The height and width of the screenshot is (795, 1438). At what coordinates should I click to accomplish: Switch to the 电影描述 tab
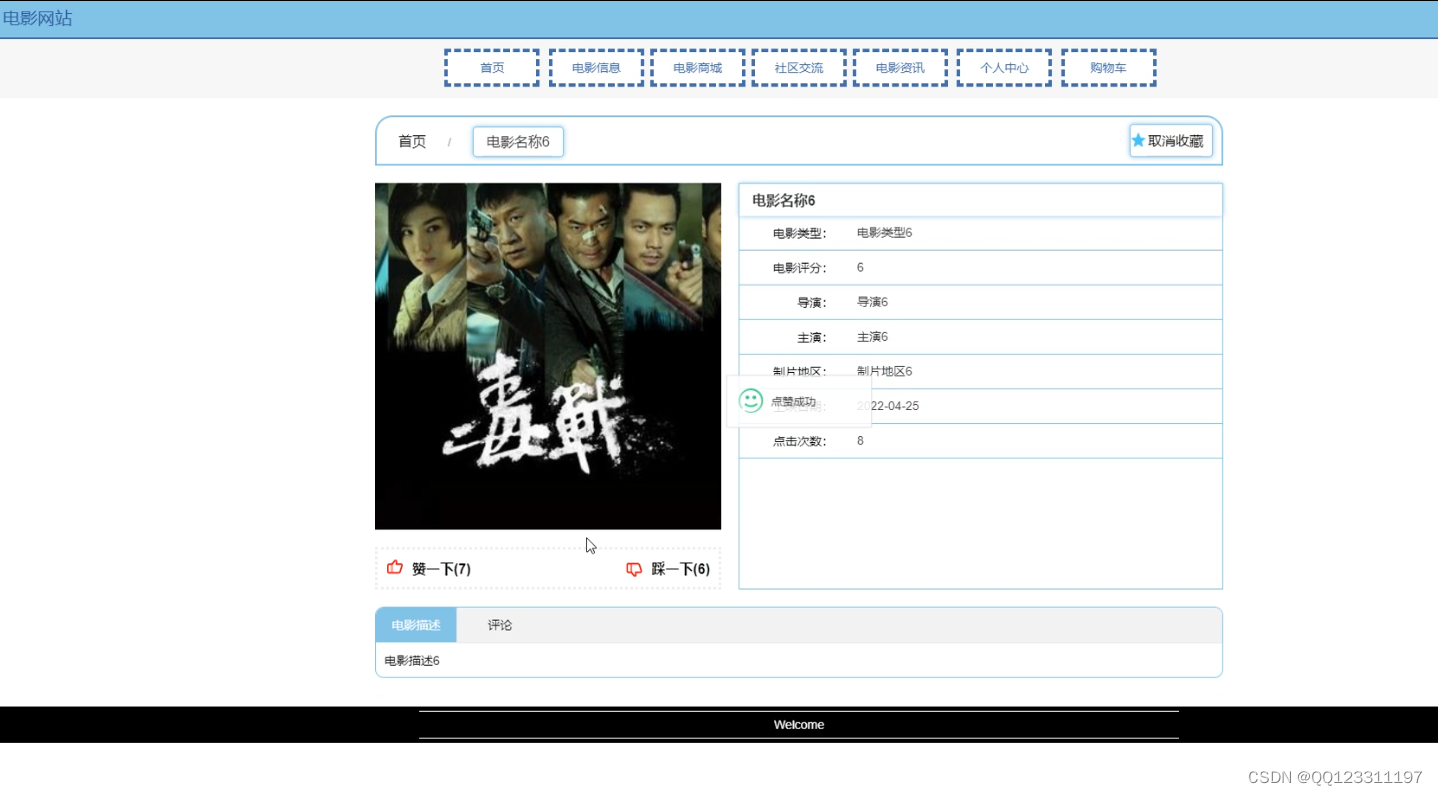click(416, 625)
